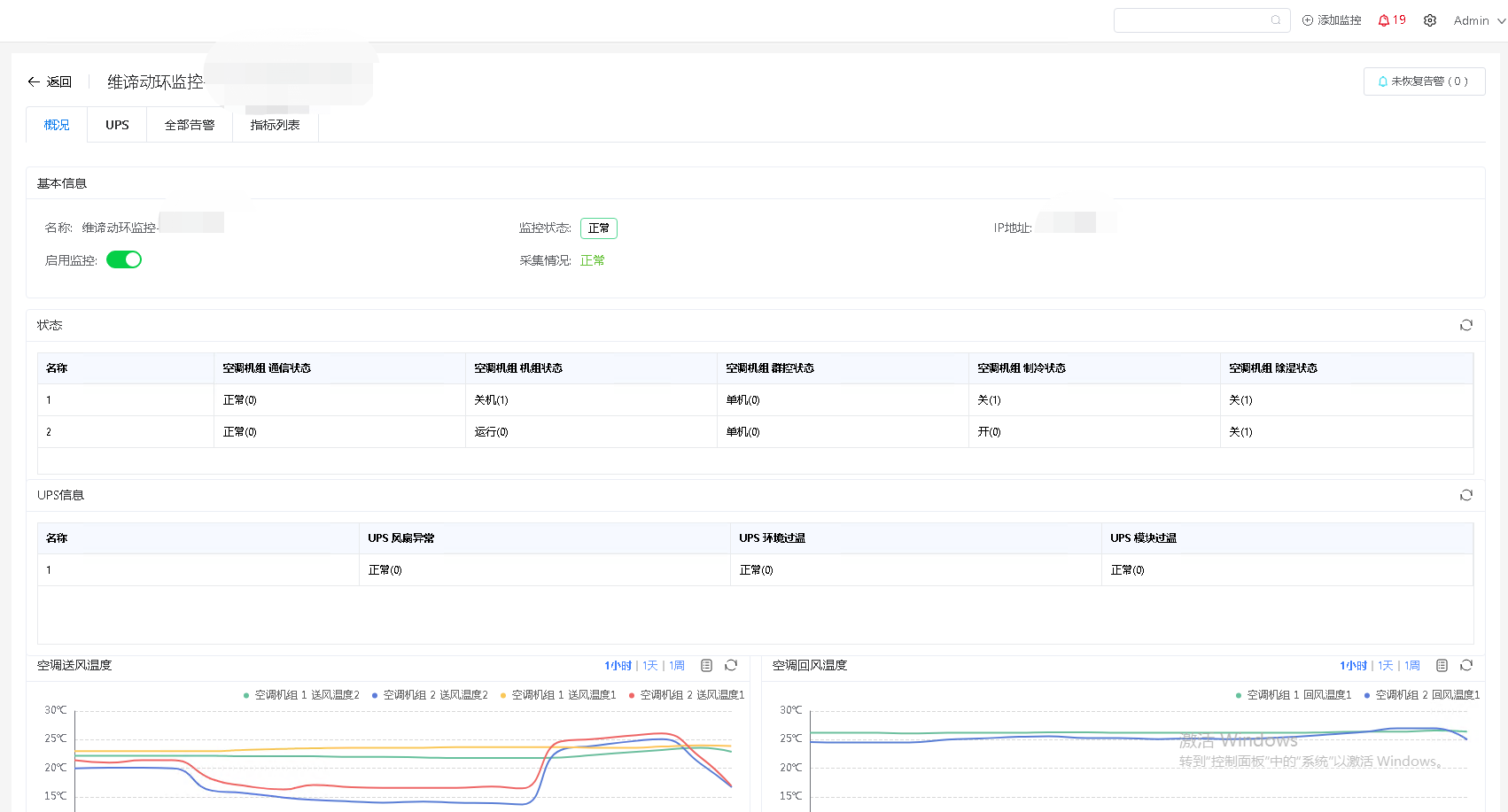Select 1小时 range for 空调送风温度
Screen dimensions: 1508x812
(x=618, y=666)
